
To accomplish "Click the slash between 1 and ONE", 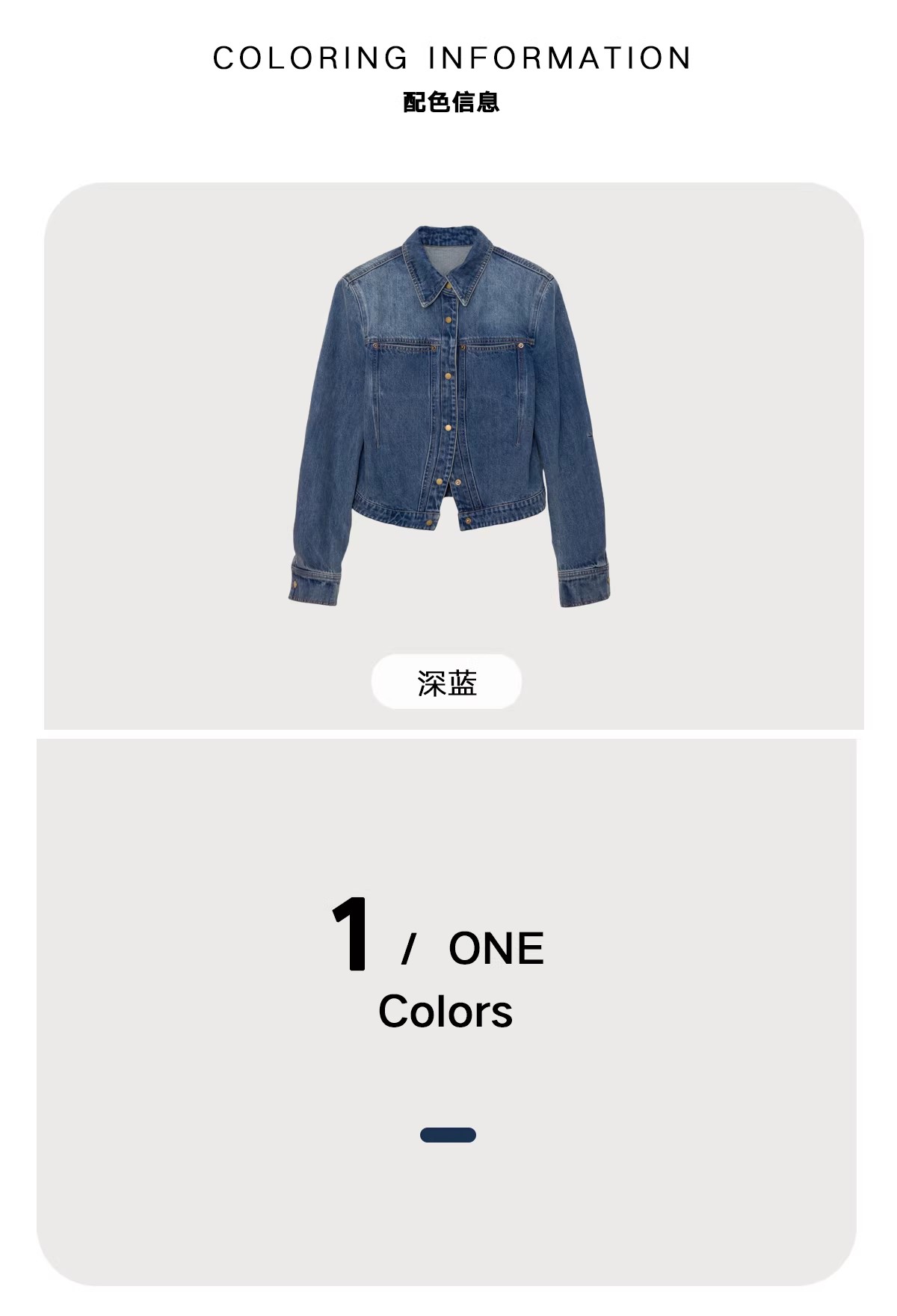I will (x=408, y=949).
